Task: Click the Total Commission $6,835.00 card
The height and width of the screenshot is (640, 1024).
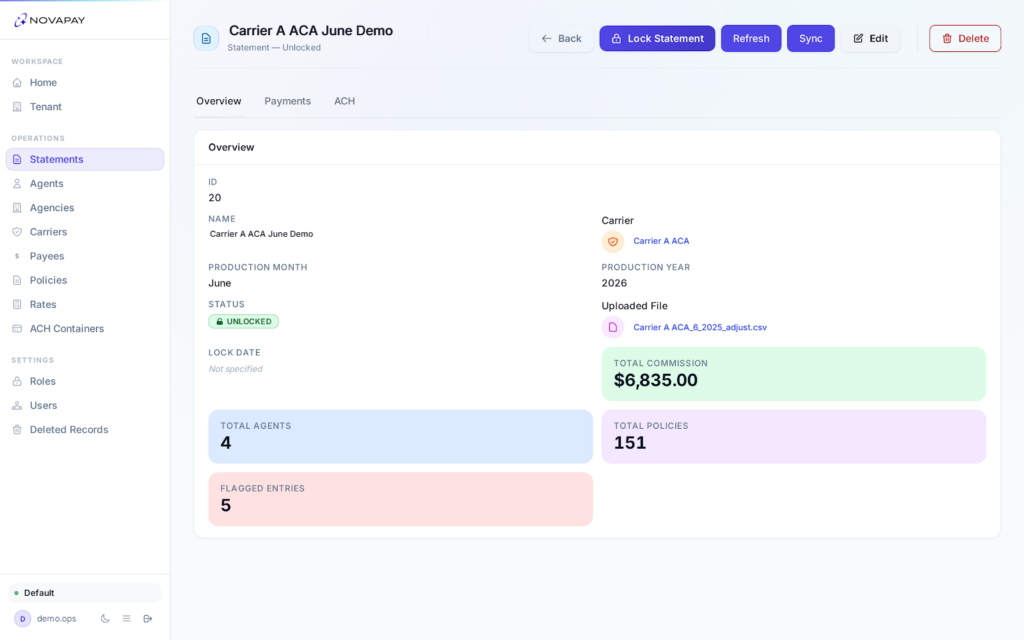Action: (x=793, y=374)
